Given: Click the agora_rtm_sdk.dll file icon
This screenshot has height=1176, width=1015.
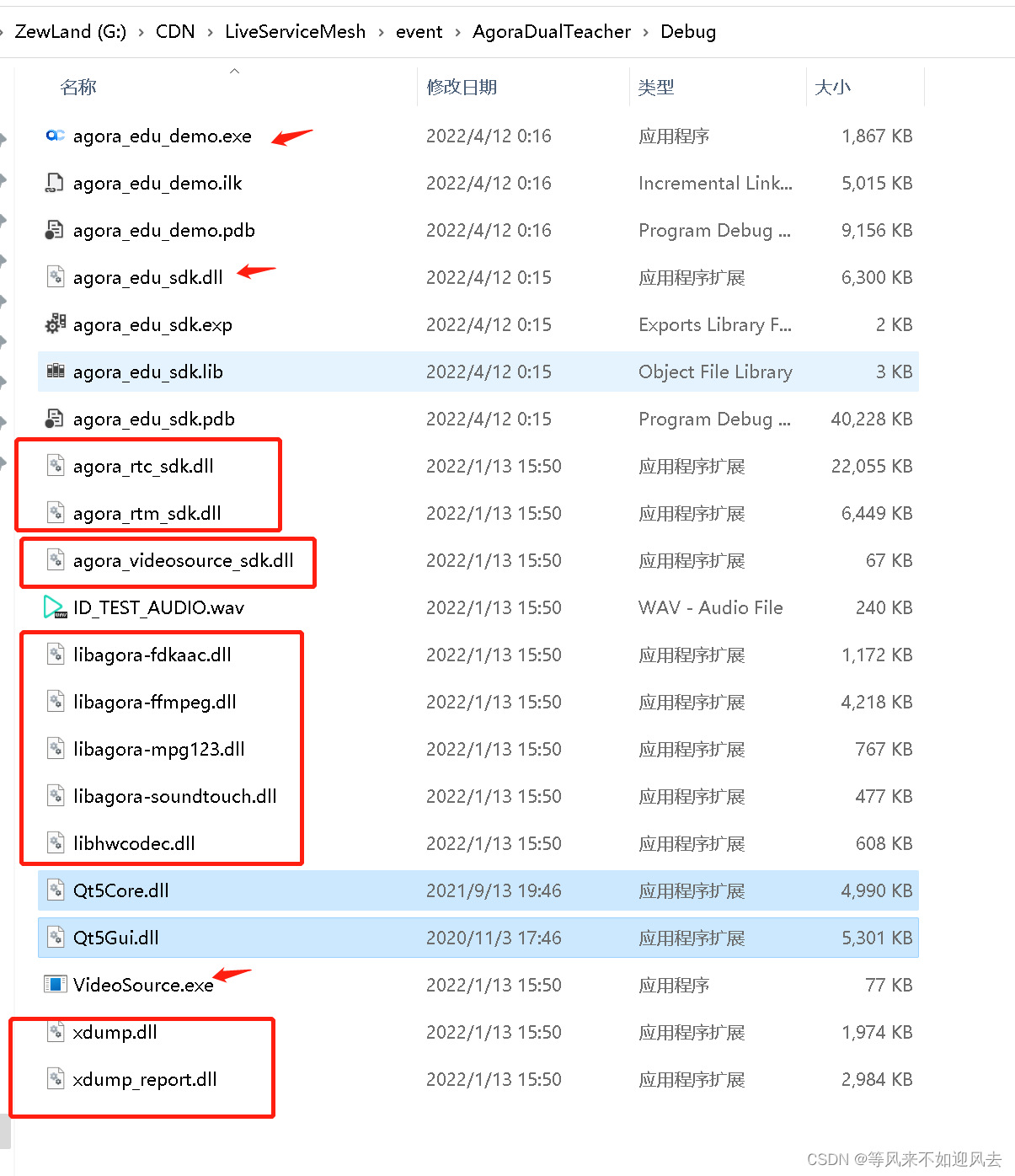Looking at the screenshot, I should [x=55, y=513].
